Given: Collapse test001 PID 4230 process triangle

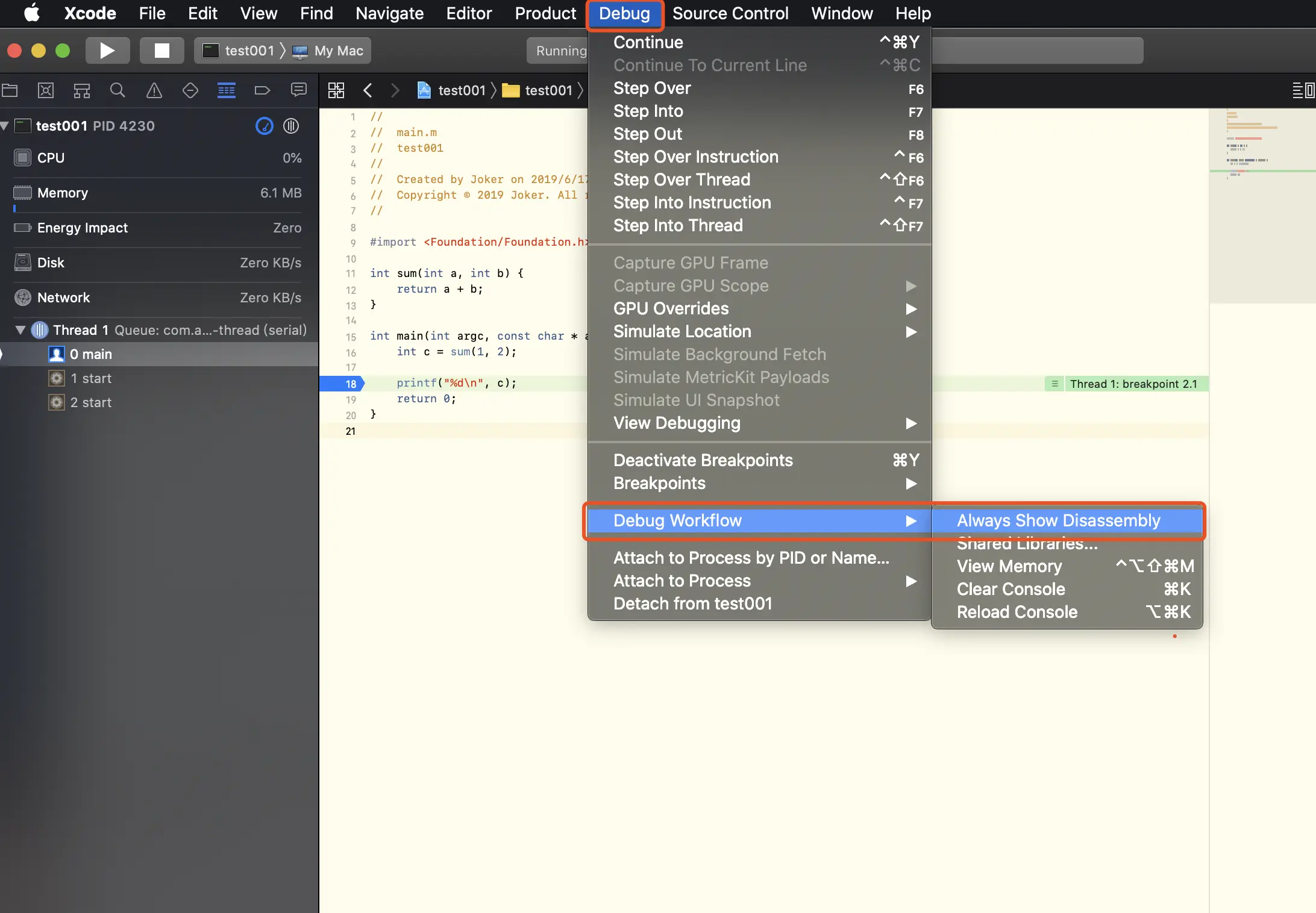Looking at the screenshot, I should 5,126.
